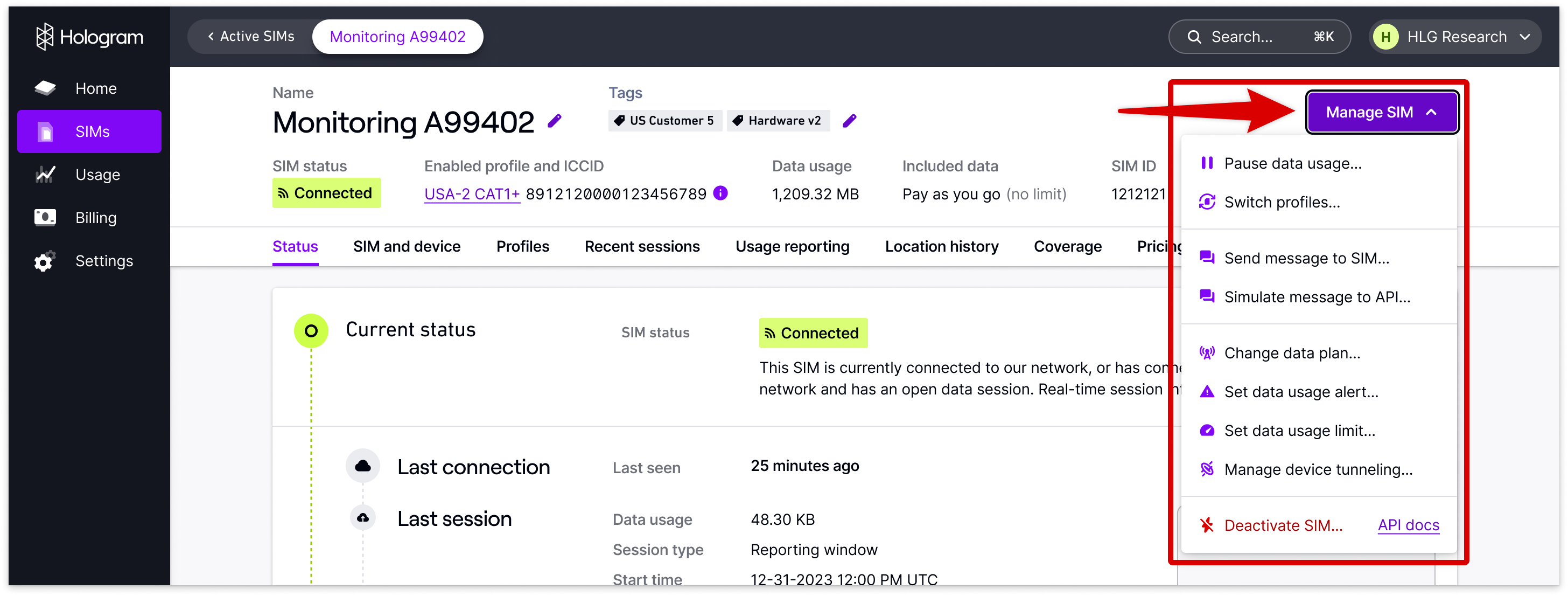Click Deactivate SIM
The width and height of the screenshot is (1568, 596).
click(1283, 525)
